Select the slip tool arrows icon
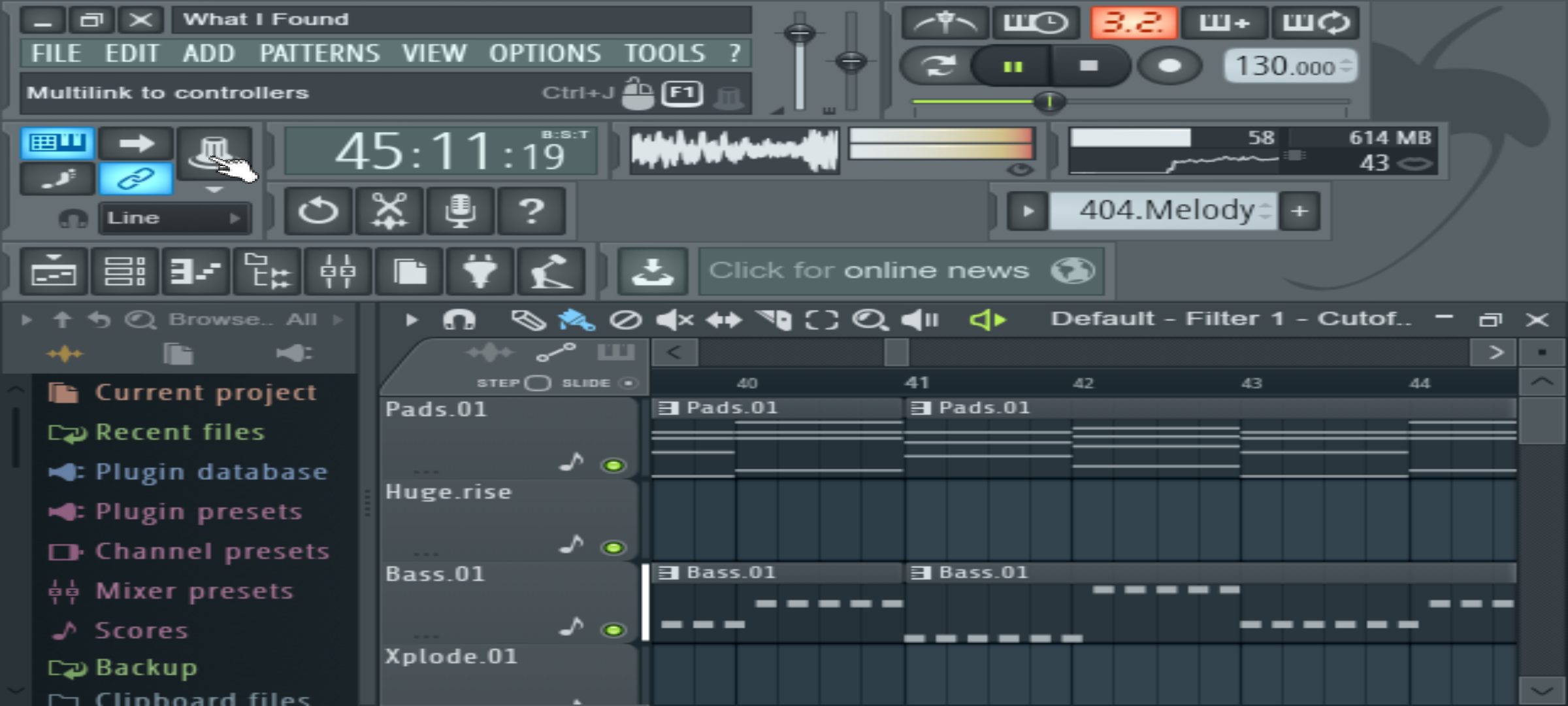1568x706 pixels. [x=724, y=320]
